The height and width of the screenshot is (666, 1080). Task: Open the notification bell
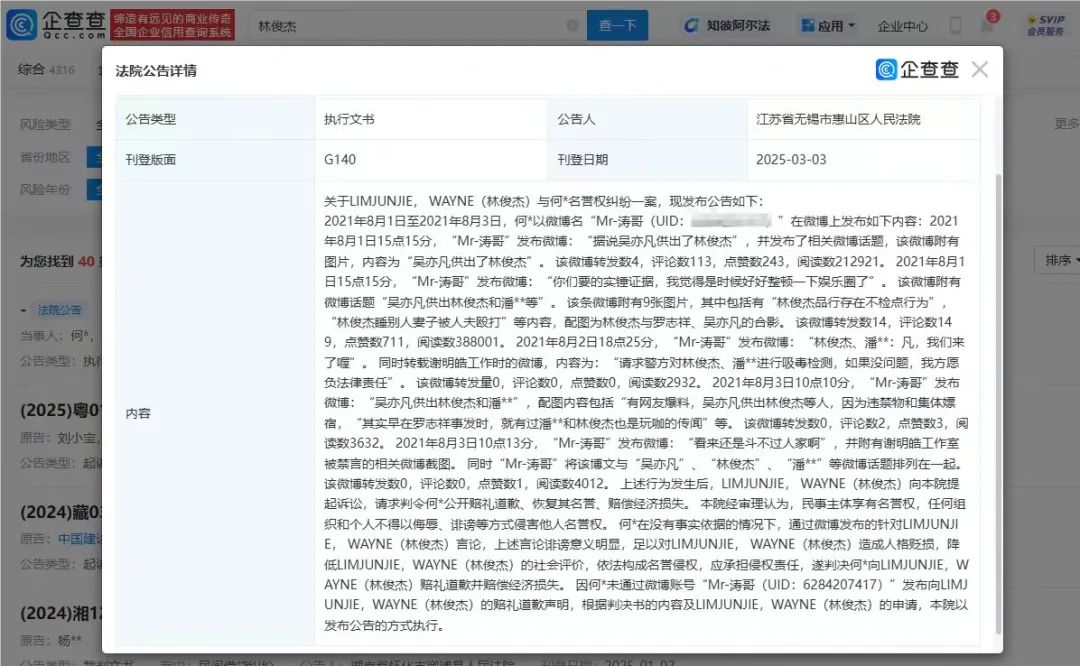987,27
